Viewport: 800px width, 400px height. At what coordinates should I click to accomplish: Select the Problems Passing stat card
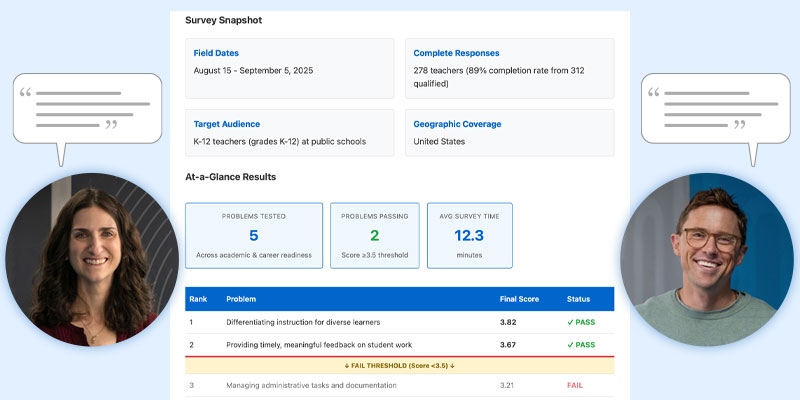pyautogui.click(x=374, y=235)
